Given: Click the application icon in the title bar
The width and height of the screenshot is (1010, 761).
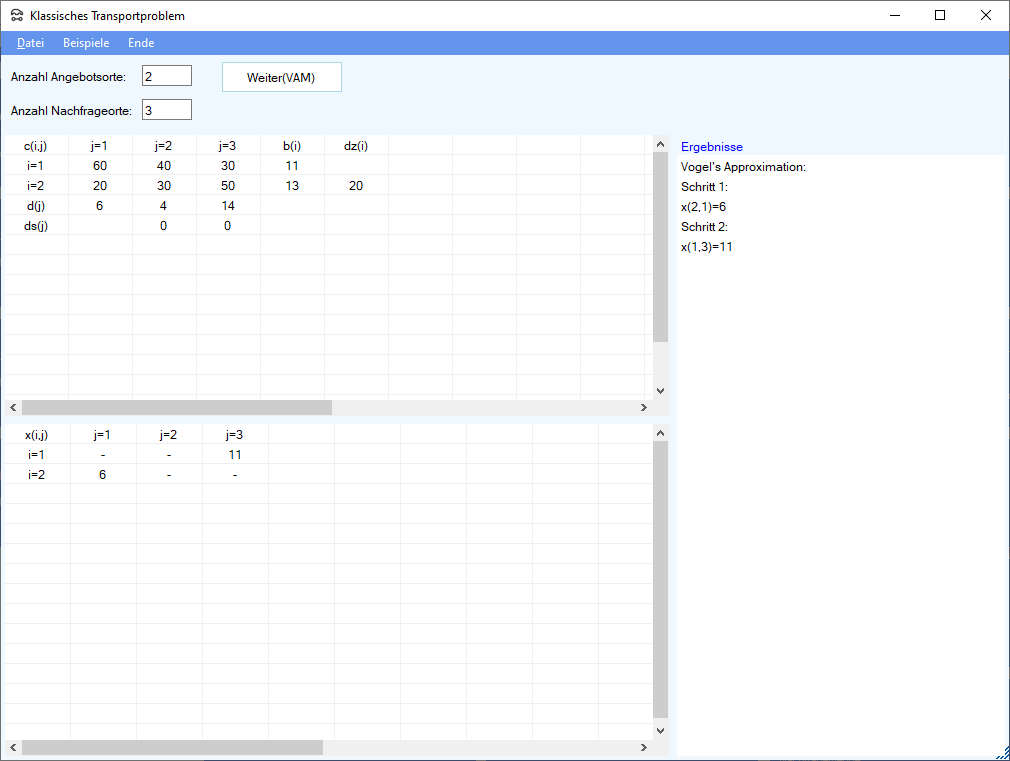Looking at the screenshot, I should [16, 16].
